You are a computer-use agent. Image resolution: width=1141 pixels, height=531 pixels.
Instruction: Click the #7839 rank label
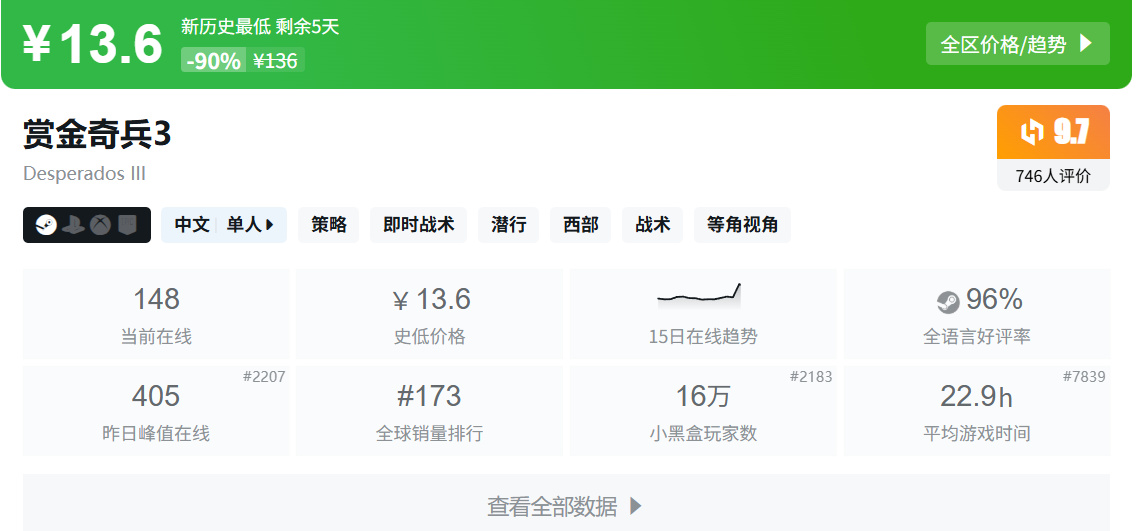pos(1084,377)
